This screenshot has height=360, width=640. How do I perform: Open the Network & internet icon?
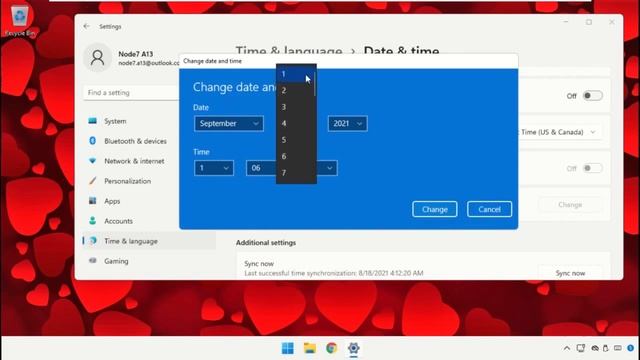[x=93, y=161]
